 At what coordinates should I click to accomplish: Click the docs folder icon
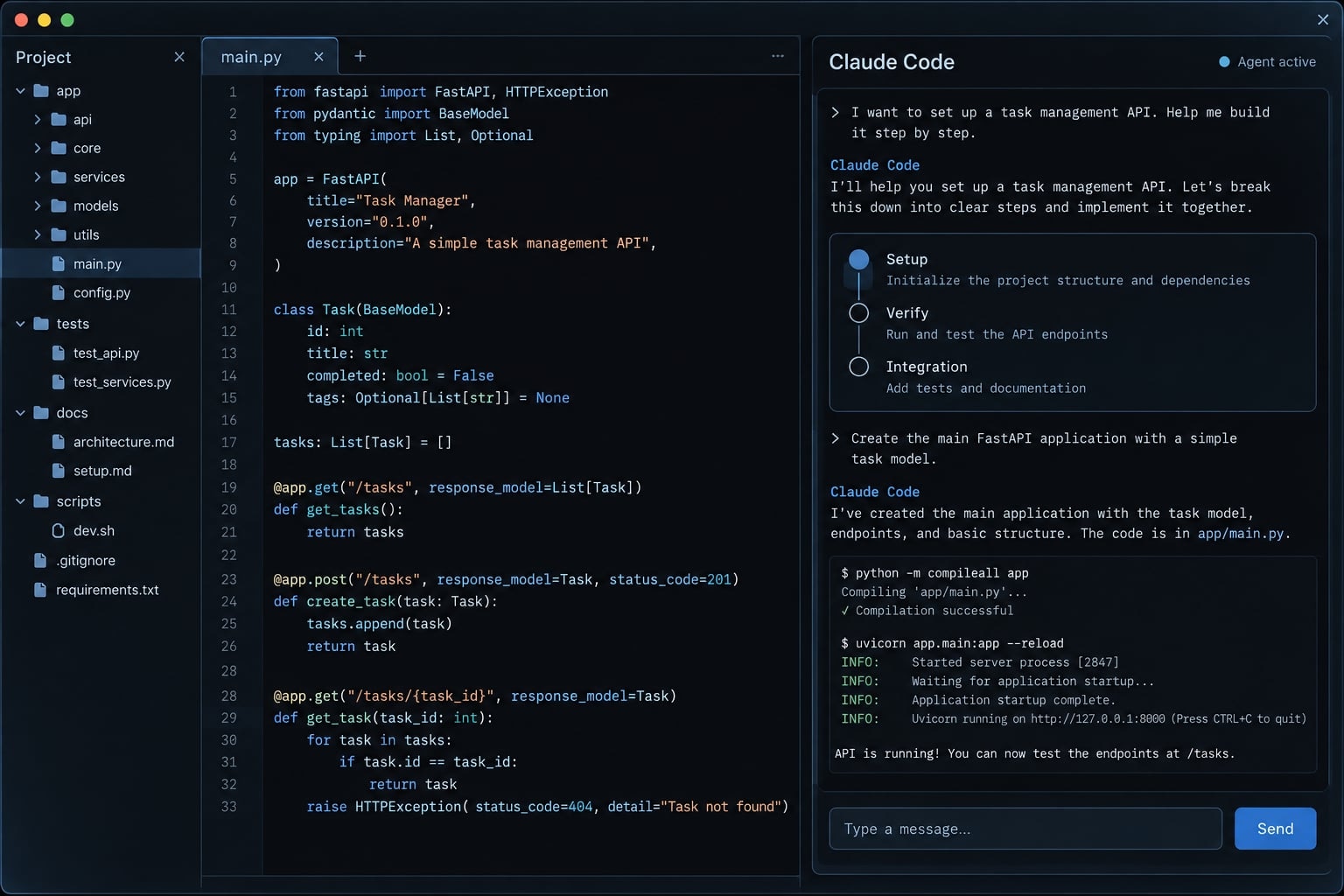[41, 412]
